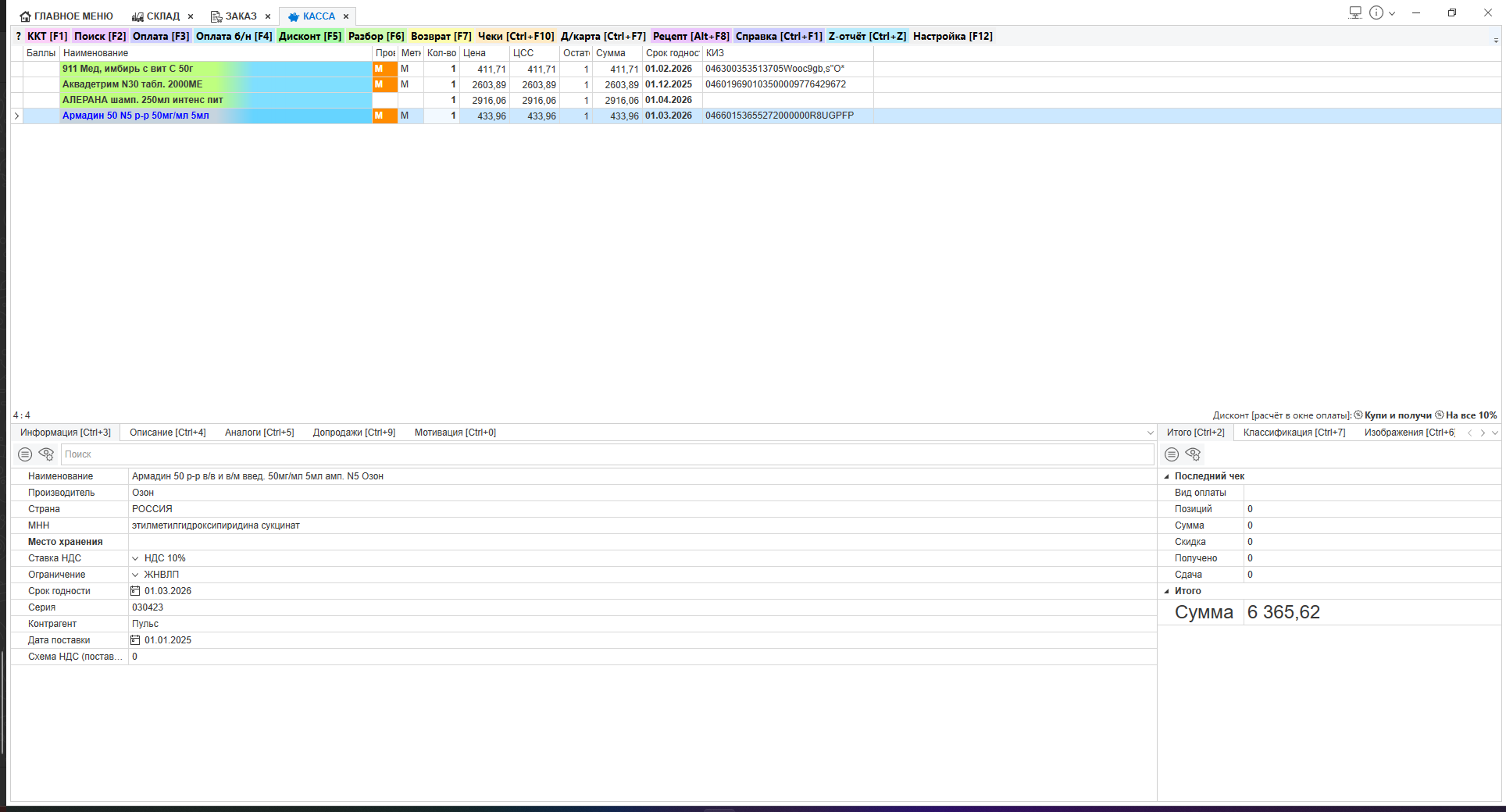Click calendar icon in Дата поставки field
This screenshot has height=812, width=1506.
click(135, 640)
